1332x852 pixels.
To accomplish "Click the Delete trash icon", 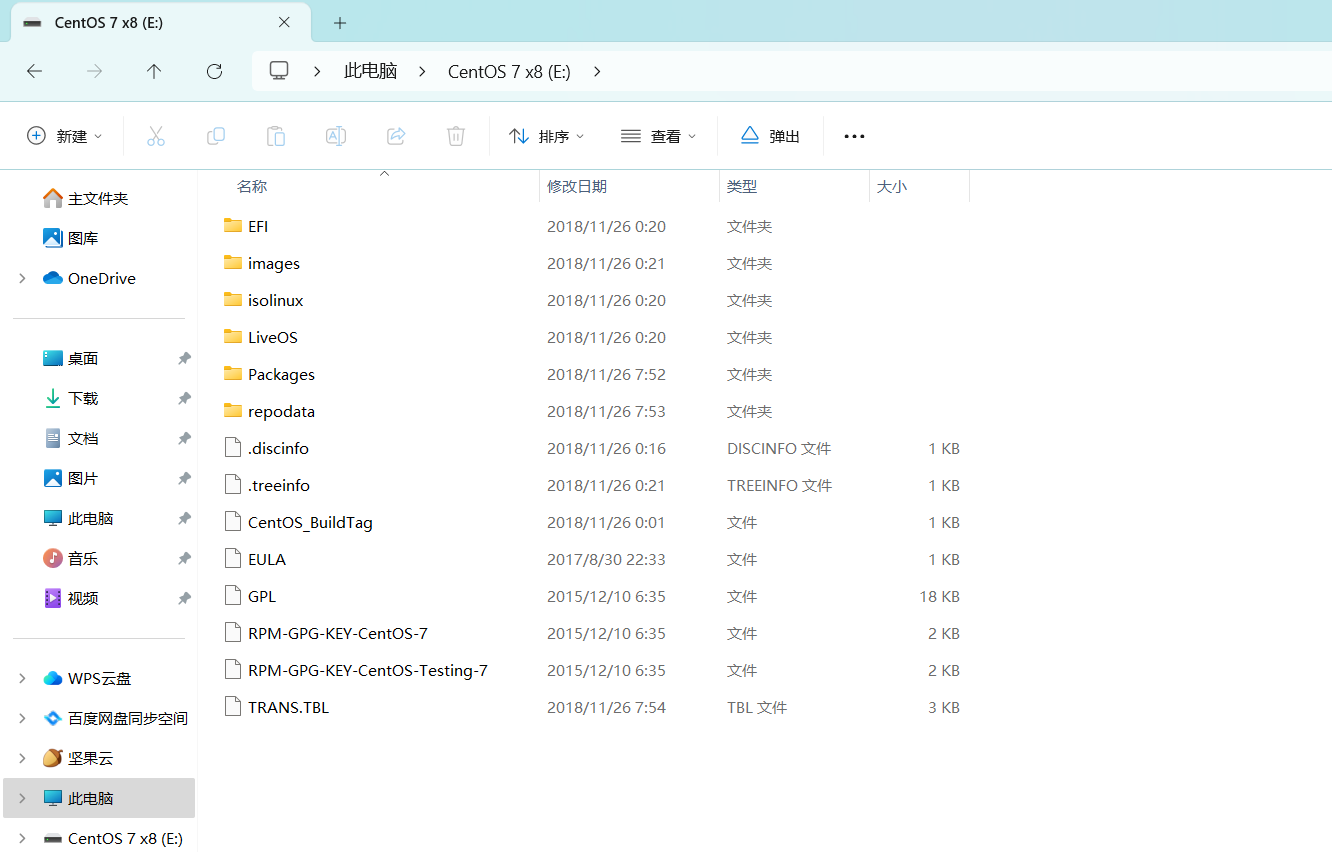I will 456,136.
